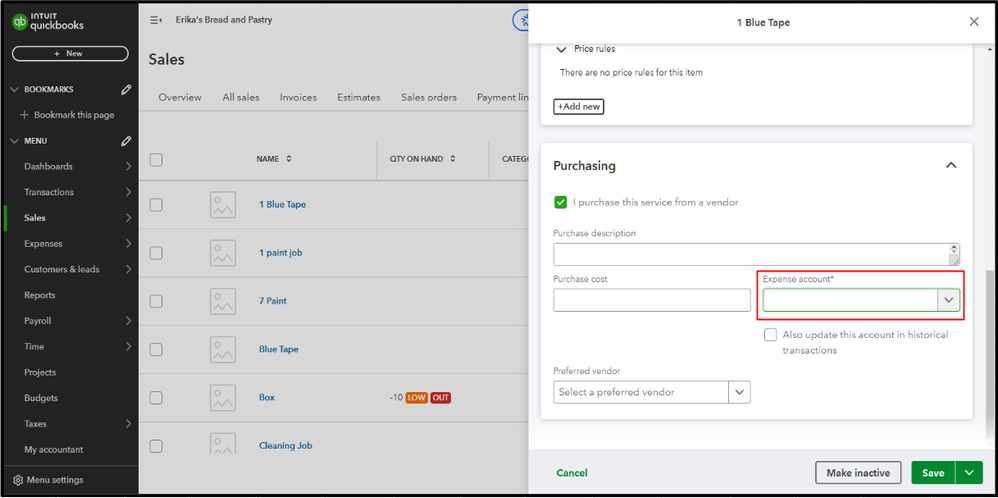This screenshot has width=998, height=498.
Task: Click the pencil icon beside Bookmarks
Action: coord(126,89)
